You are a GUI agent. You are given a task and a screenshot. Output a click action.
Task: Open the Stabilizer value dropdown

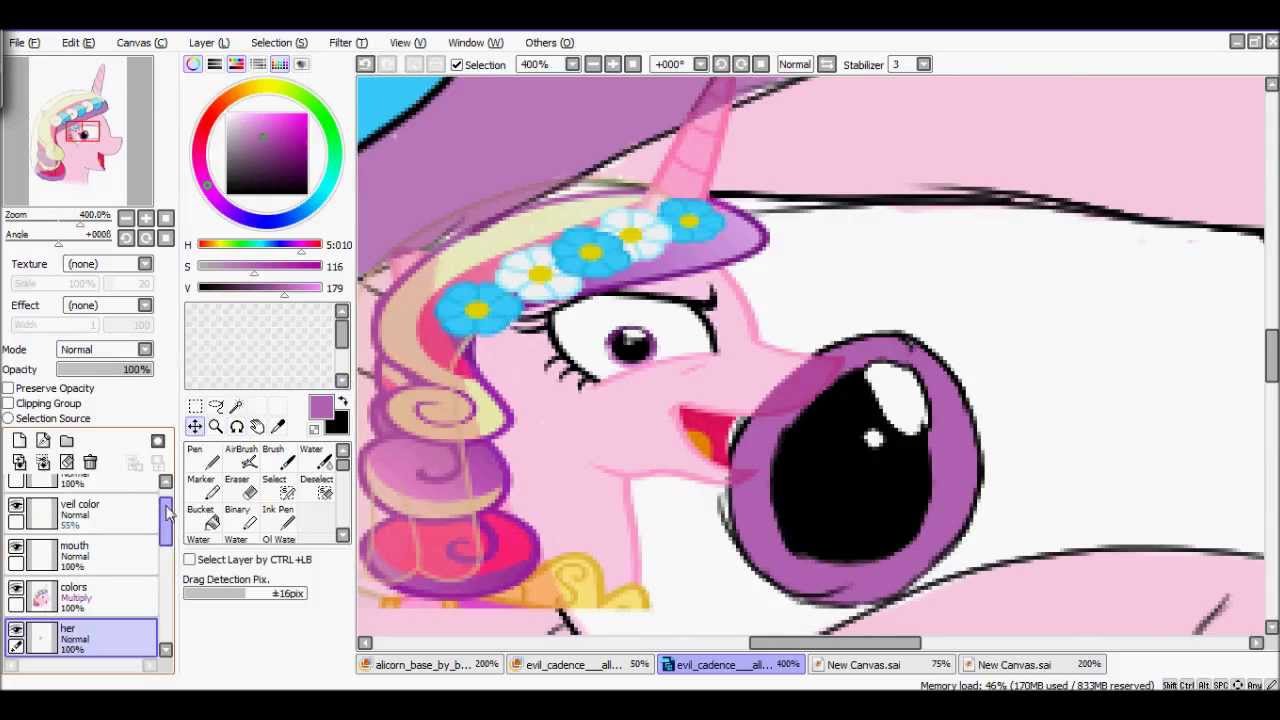923,65
